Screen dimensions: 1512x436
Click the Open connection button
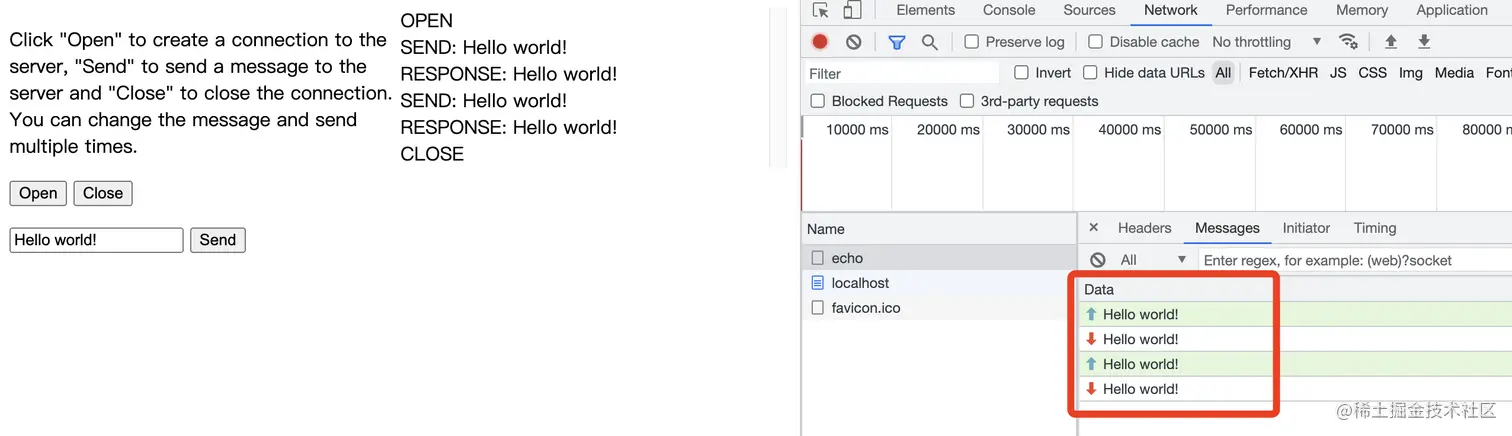point(38,193)
